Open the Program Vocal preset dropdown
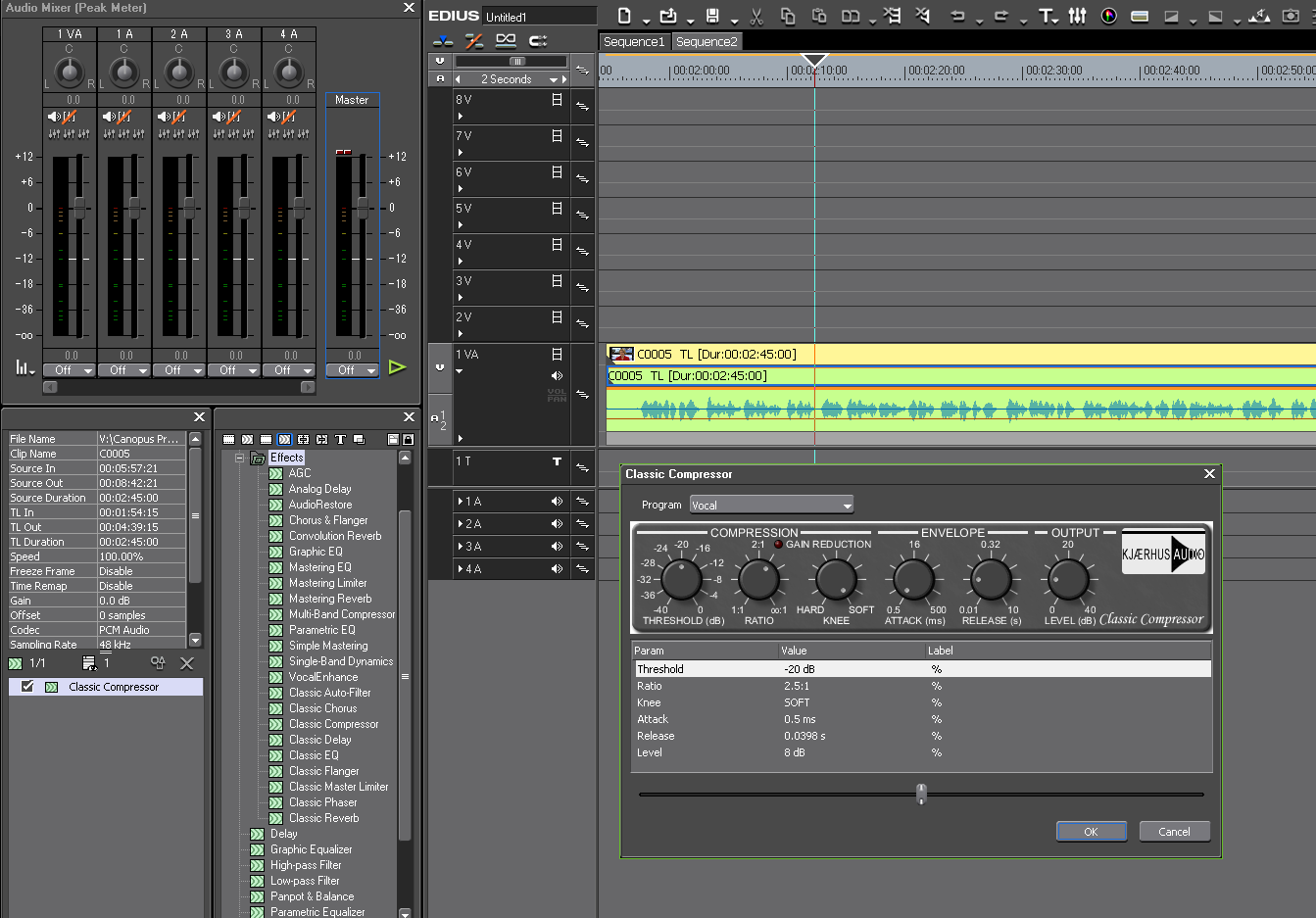Image resolution: width=1316 pixels, height=918 pixels. coord(771,505)
